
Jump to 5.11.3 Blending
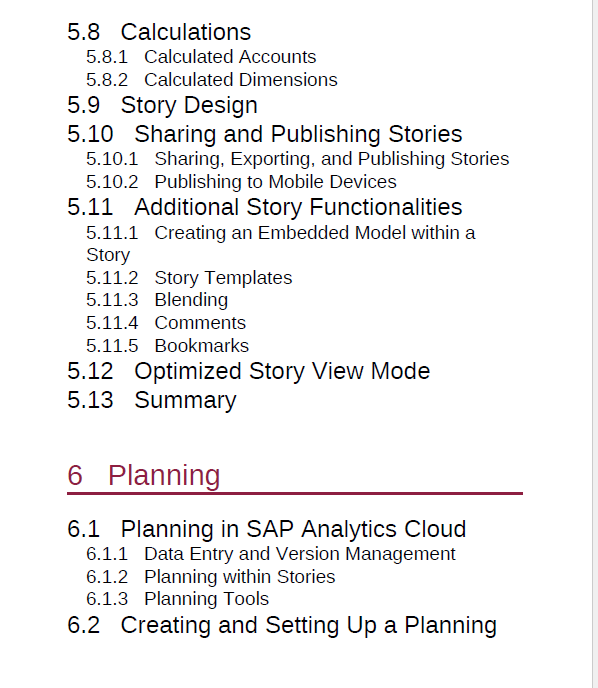point(157,300)
